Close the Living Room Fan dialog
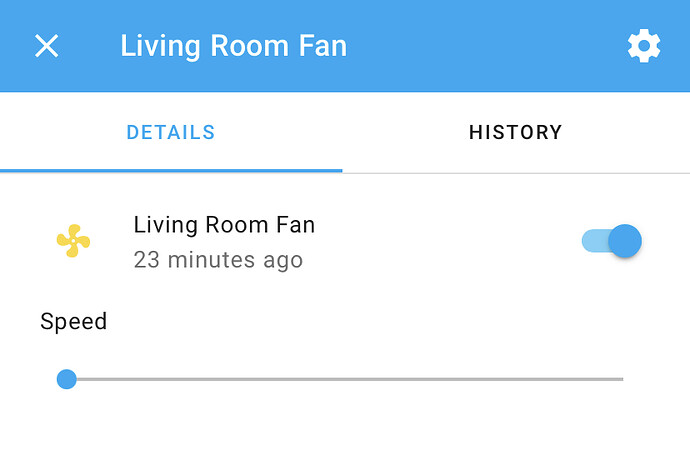 pos(47,46)
